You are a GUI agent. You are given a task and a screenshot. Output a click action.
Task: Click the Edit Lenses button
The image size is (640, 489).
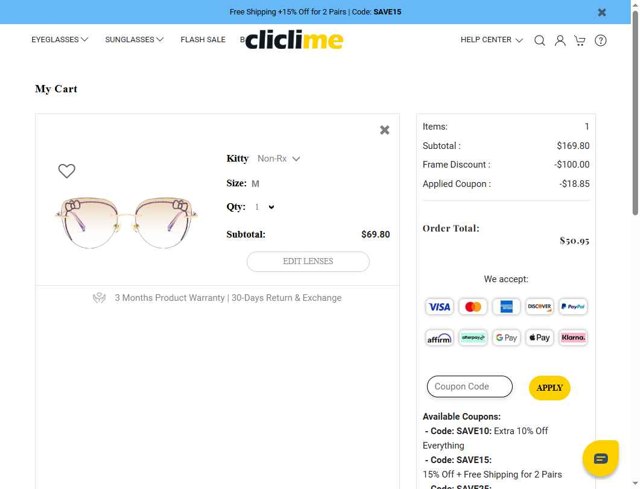(308, 261)
